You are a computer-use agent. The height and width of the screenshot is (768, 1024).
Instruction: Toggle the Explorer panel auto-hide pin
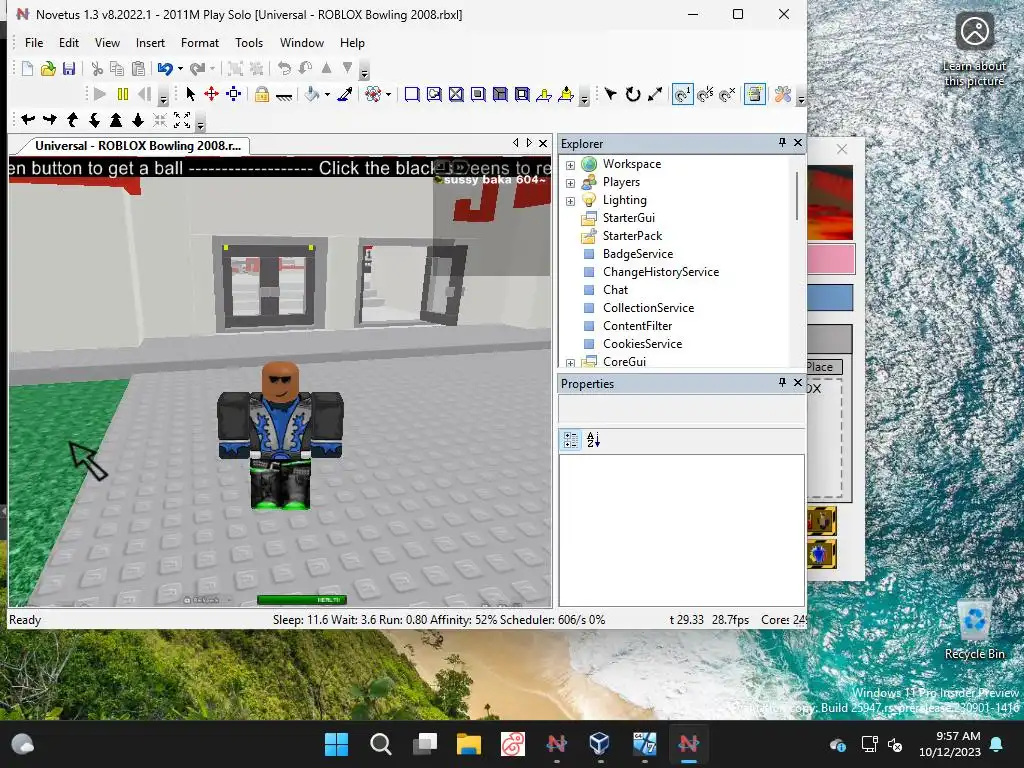782,142
